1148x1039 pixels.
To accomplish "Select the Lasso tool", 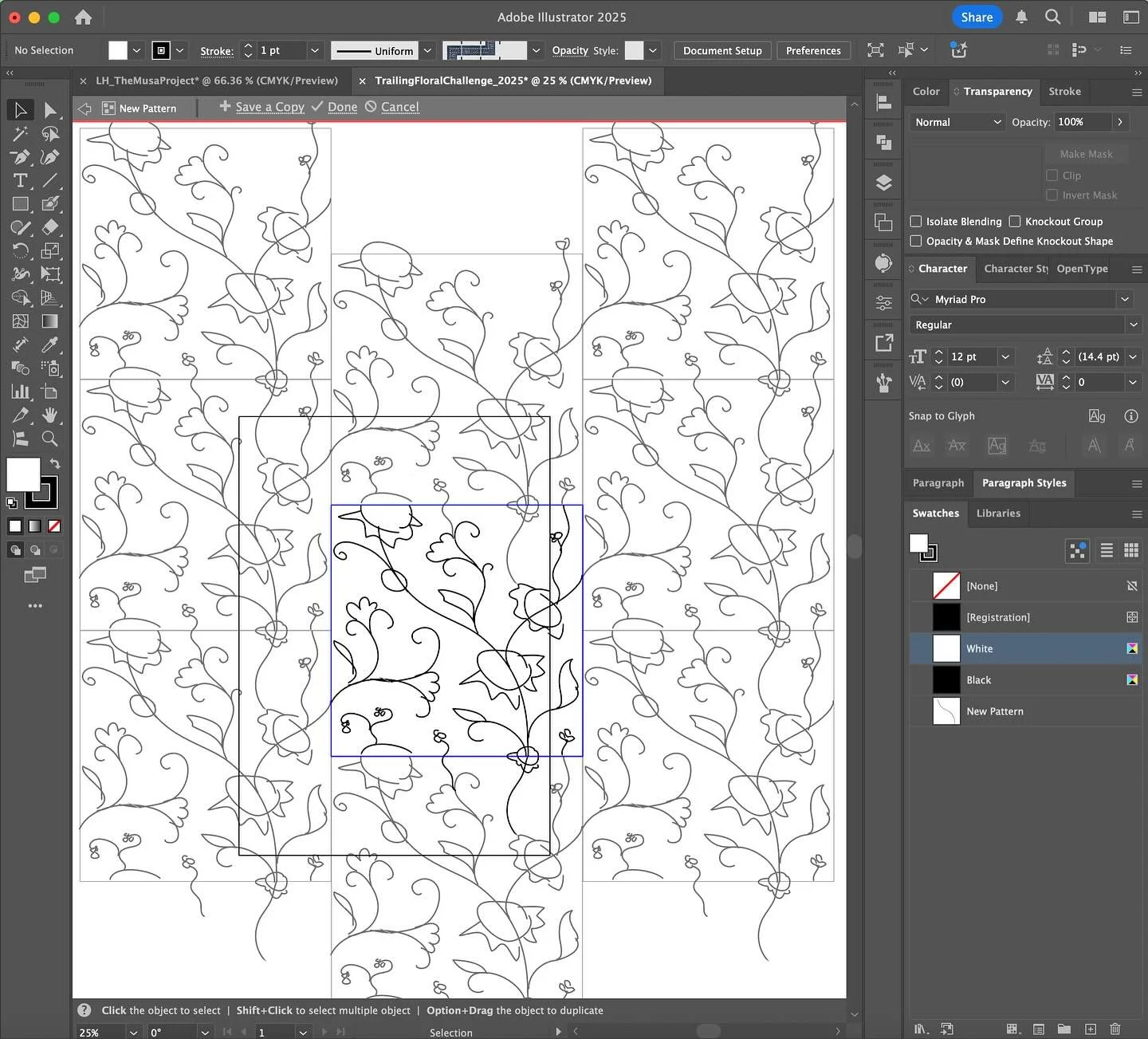I will 50,133.
